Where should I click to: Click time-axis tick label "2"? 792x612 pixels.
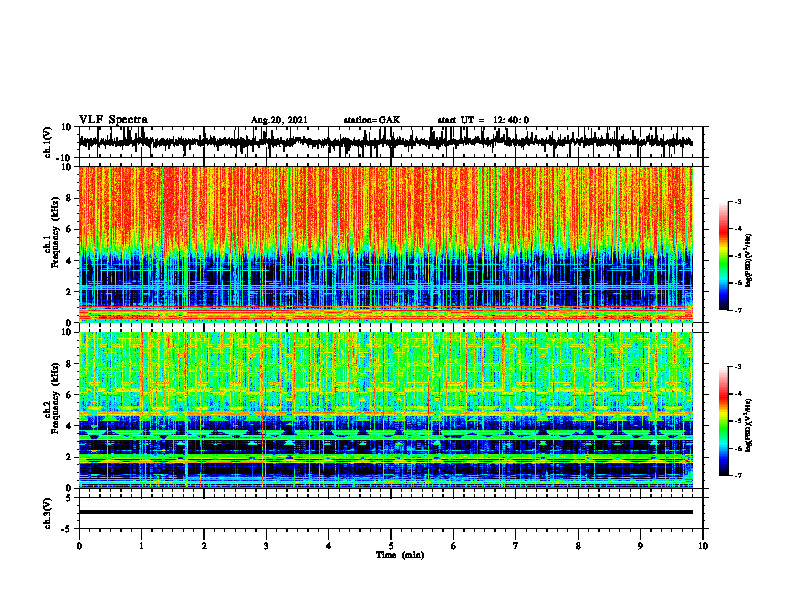[204, 546]
